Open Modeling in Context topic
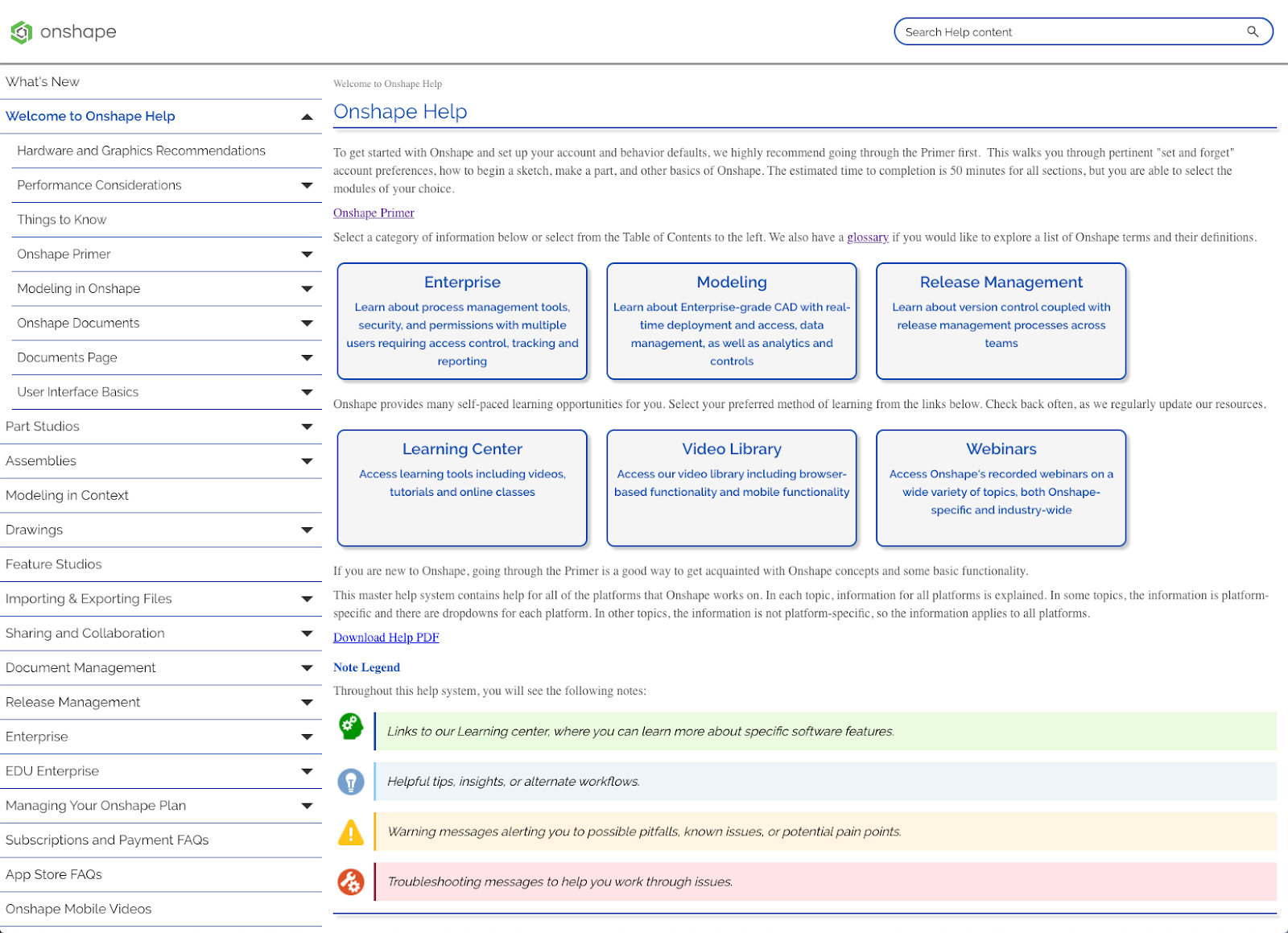 pos(67,496)
